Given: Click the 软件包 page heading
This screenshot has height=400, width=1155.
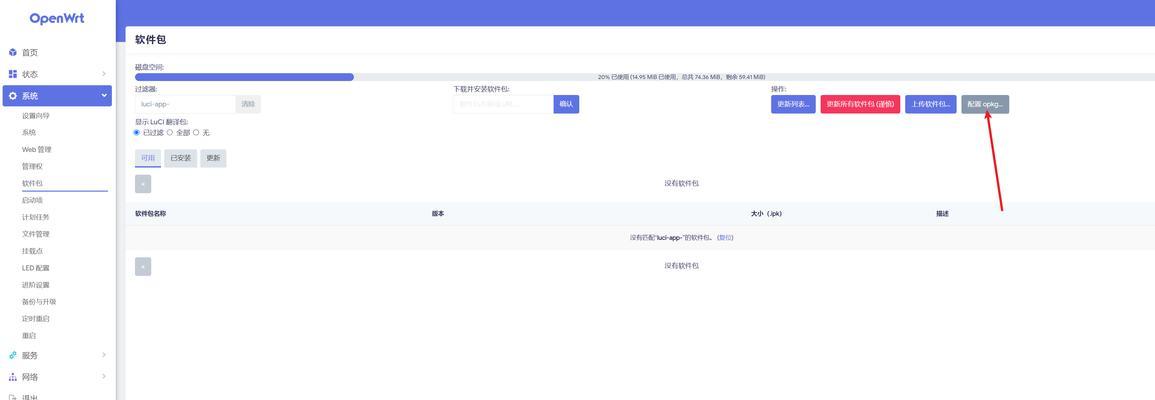Looking at the screenshot, I should (x=150, y=40).
